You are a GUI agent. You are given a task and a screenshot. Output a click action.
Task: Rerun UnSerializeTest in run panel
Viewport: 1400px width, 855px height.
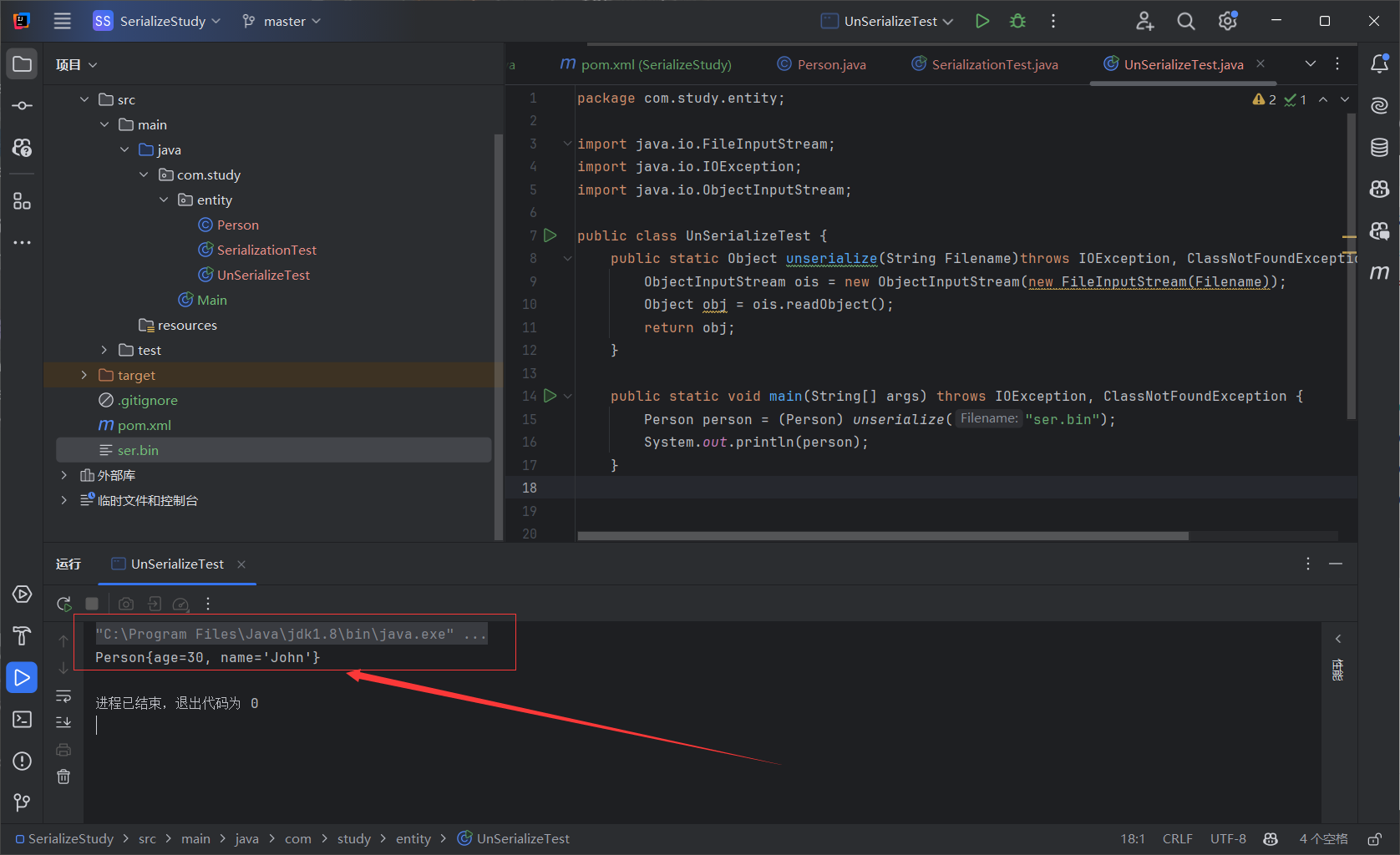tap(63, 604)
